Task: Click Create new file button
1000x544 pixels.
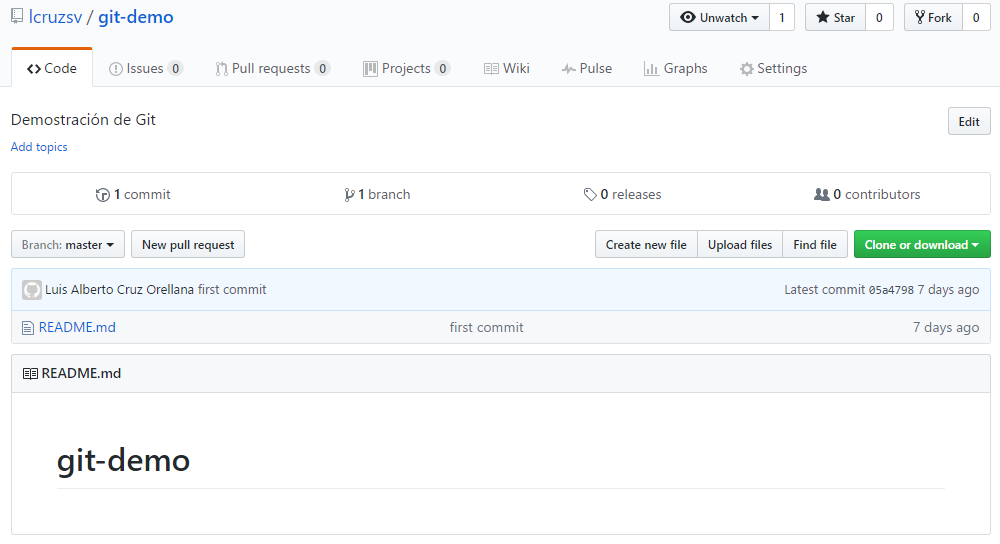Action: [x=646, y=244]
